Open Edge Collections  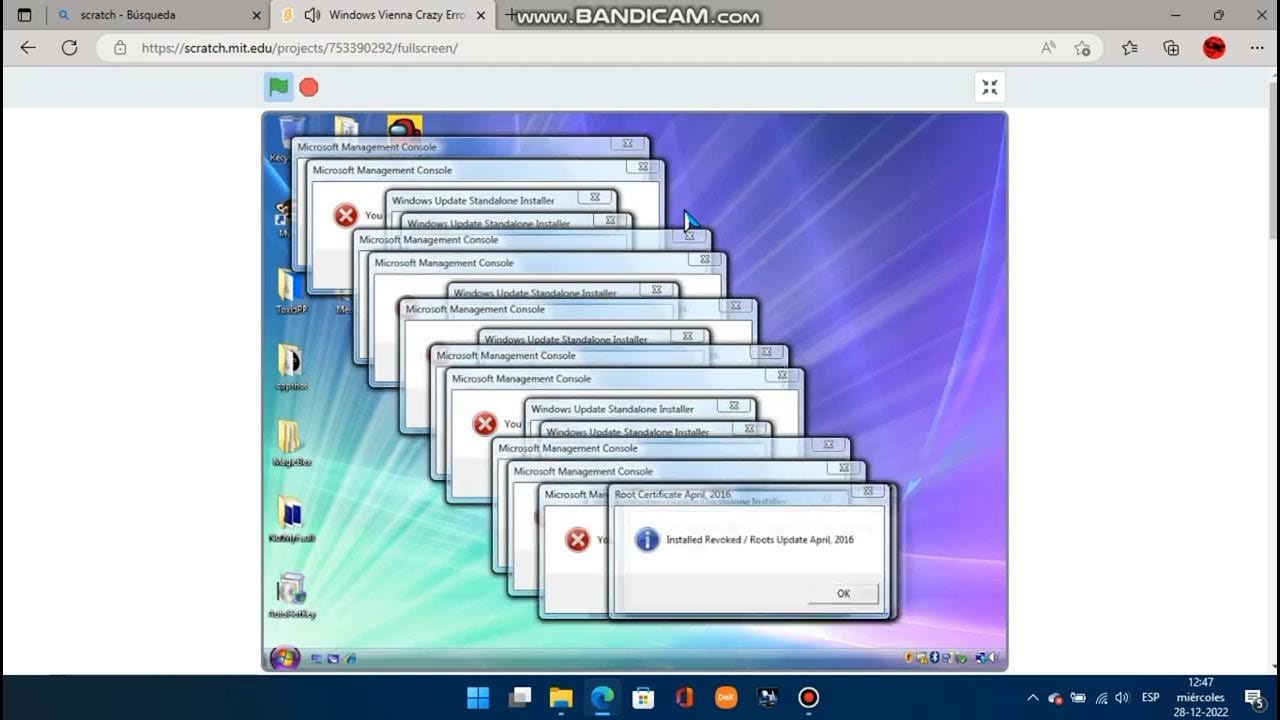(x=1171, y=48)
